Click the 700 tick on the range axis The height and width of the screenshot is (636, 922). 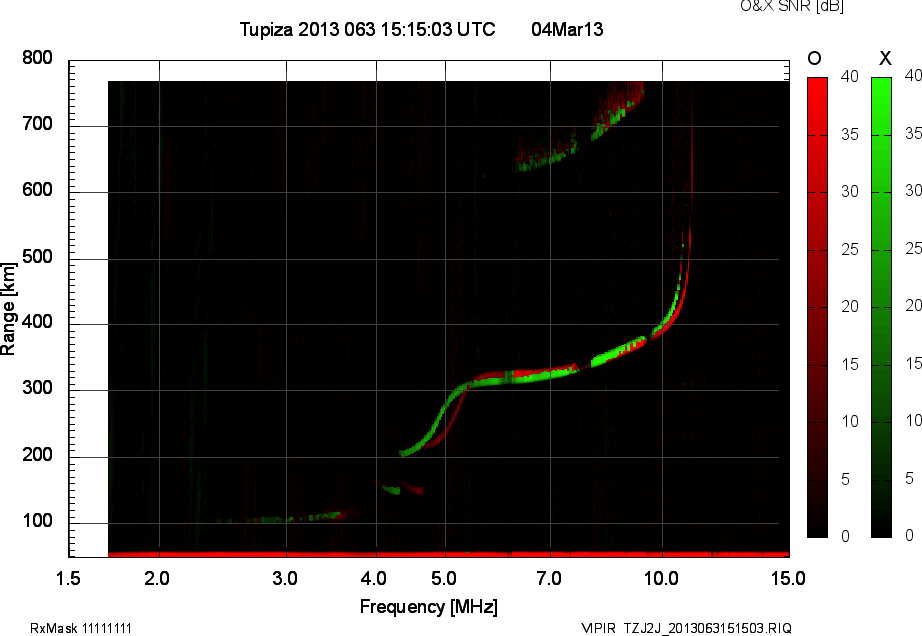(37, 124)
